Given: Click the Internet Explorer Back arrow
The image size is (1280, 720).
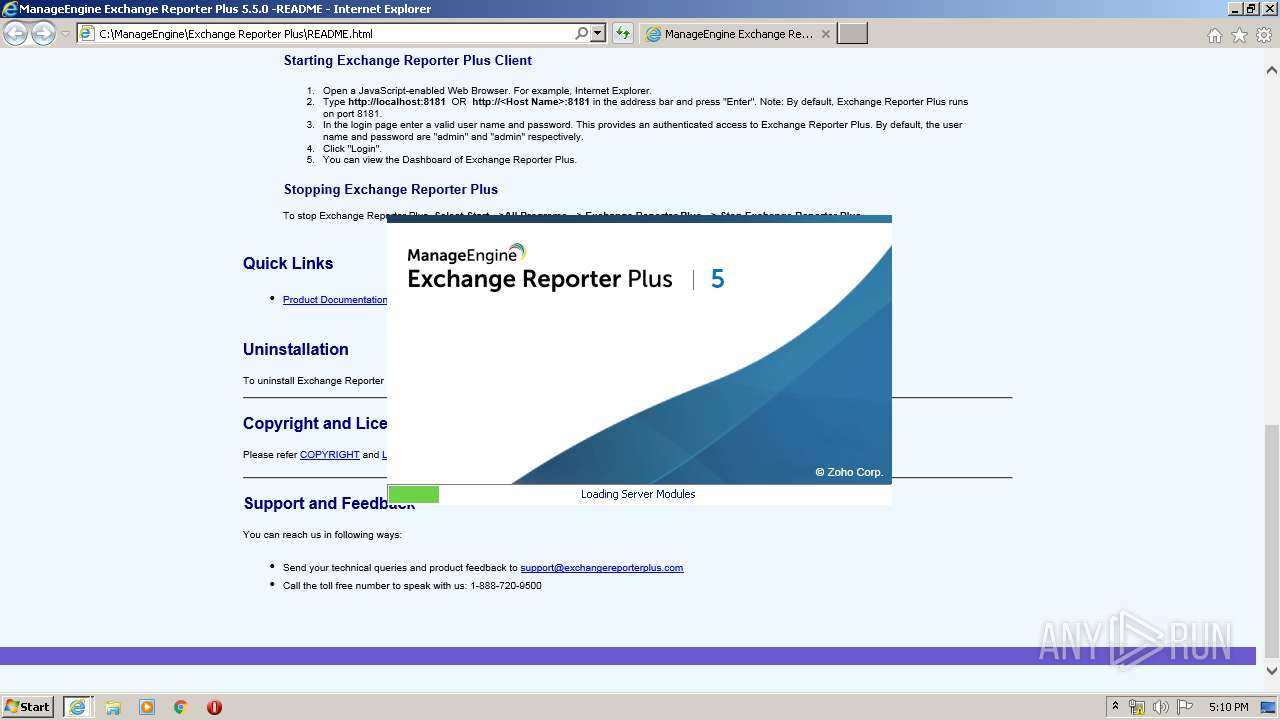Looking at the screenshot, I should (16, 34).
